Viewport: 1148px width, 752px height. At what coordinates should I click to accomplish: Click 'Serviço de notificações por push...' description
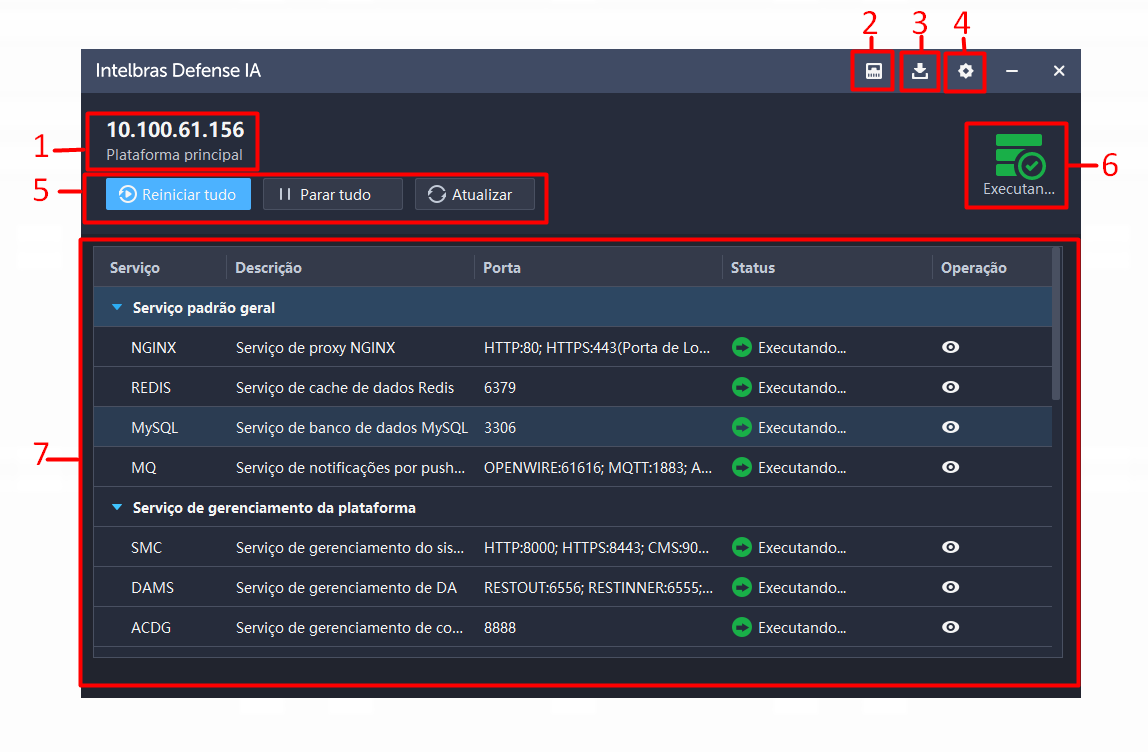point(350,468)
